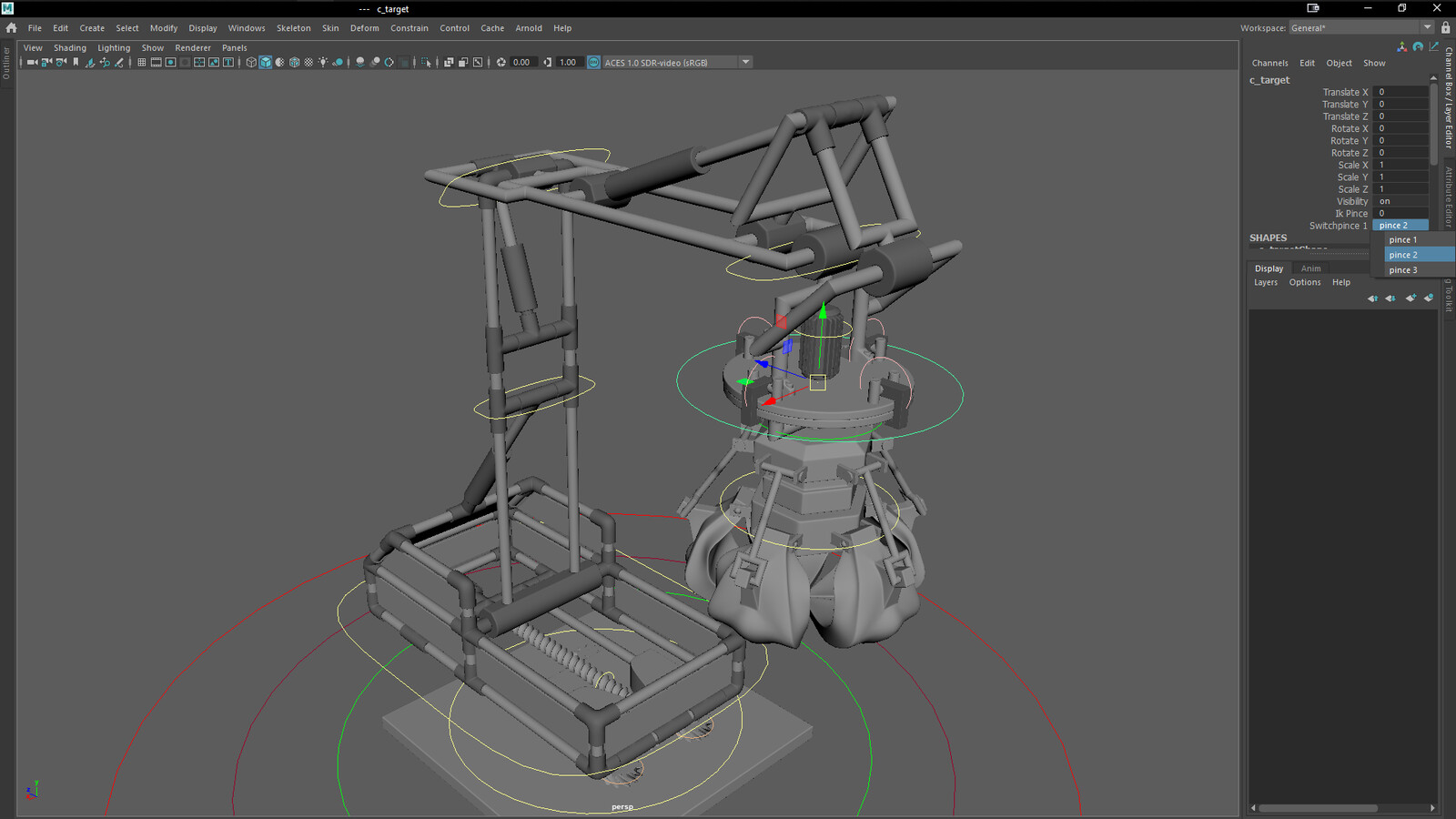This screenshot has height=819, width=1456.
Task: Click the Ik Pince value field
Action: pos(1400,213)
